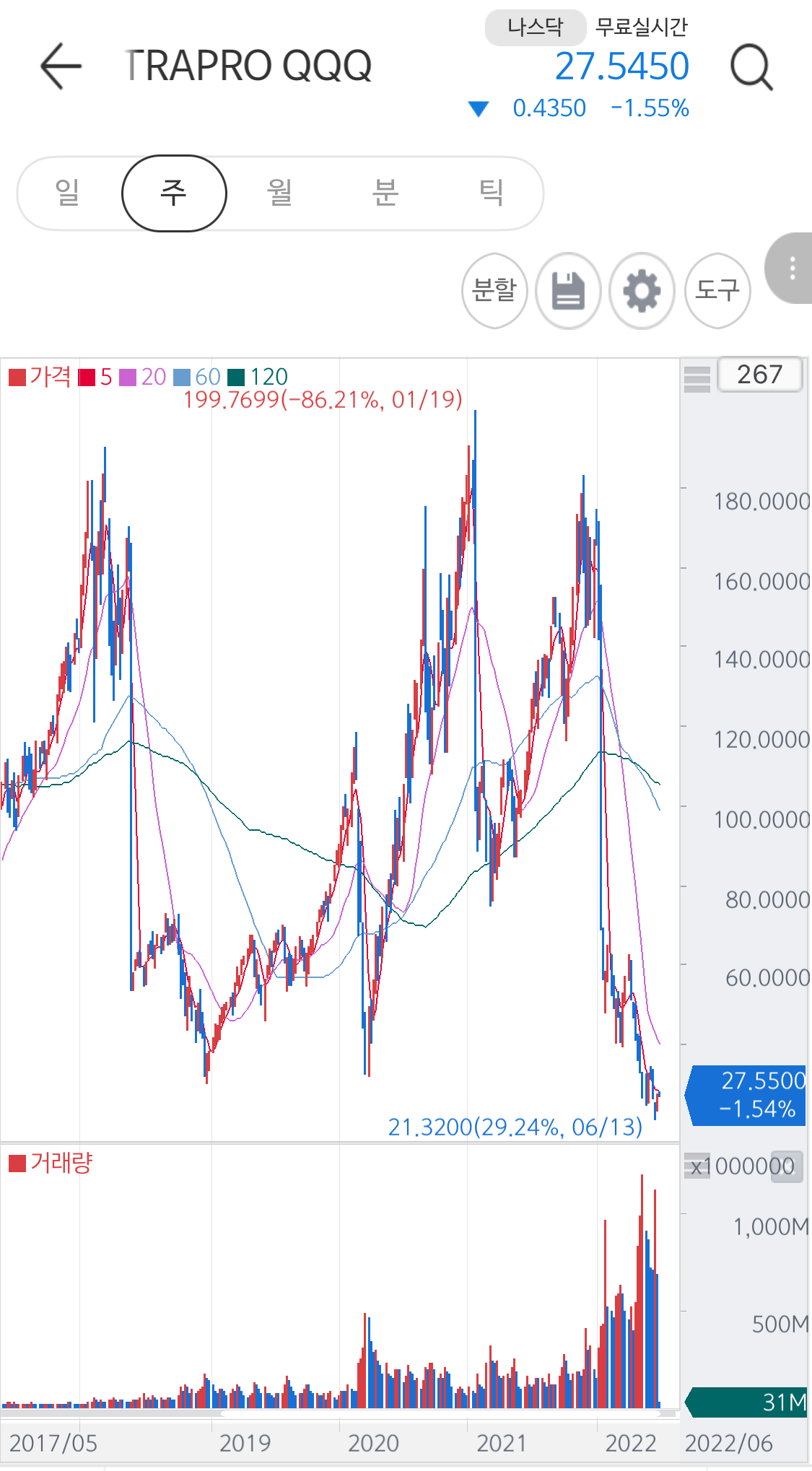The width and height of the screenshot is (812, 1471).
Task: Tap the 100.0000 price axis label
Action: (761, 819)
